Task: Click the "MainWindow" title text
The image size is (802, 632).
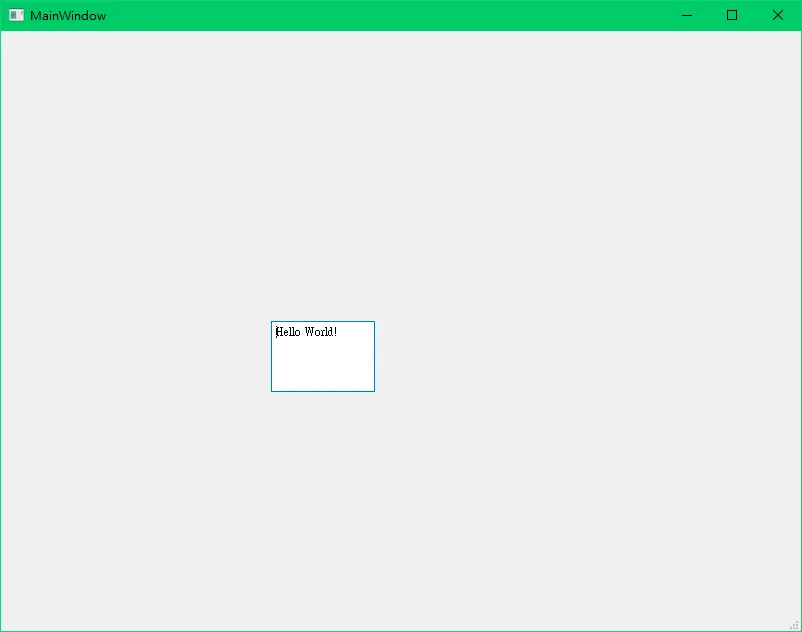Action: pos(68,16)
